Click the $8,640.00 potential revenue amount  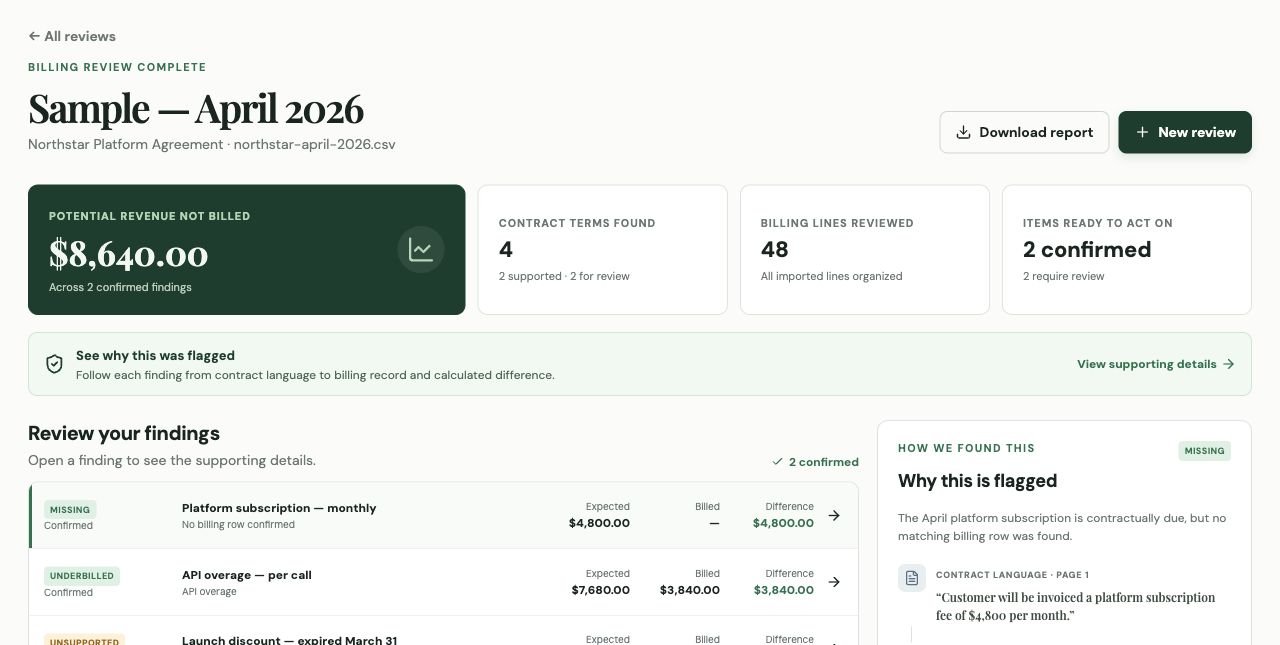click(128, 254)
